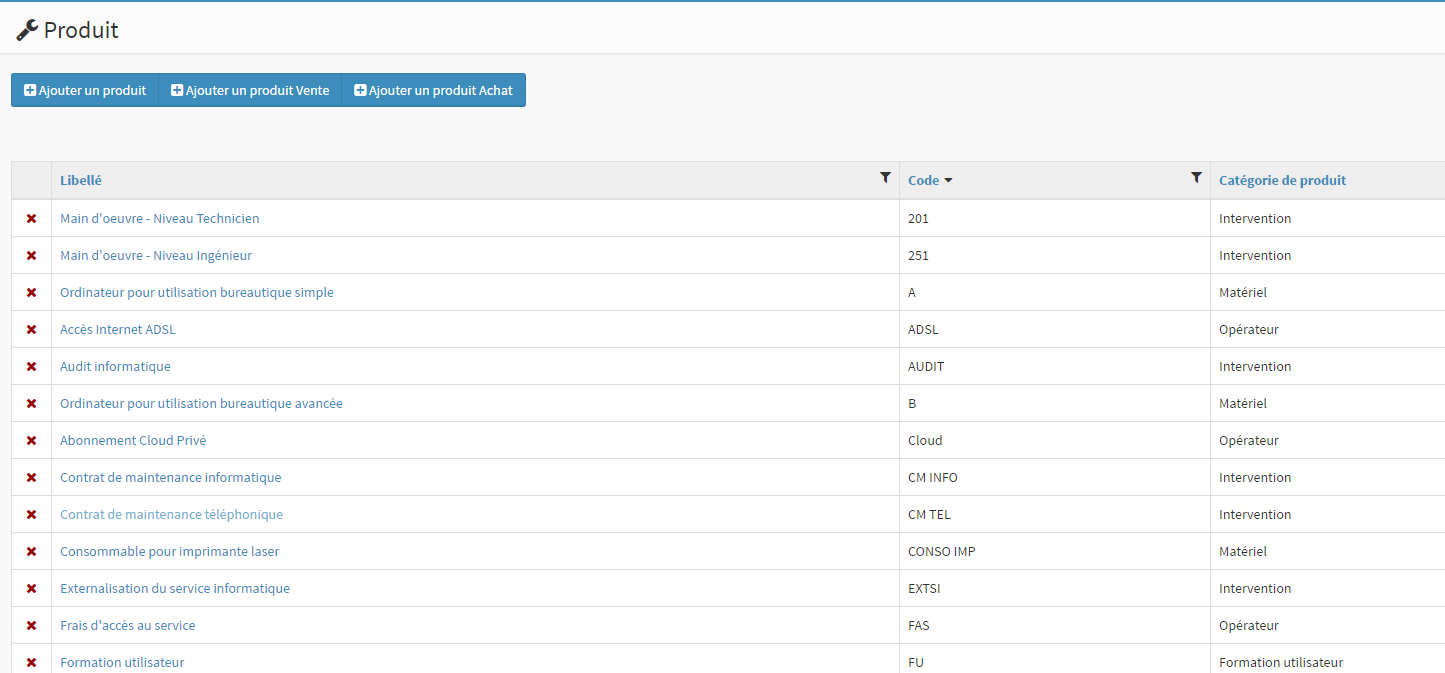Delete Contrat de maintenance téléphonique row

(x=31, y=514)
